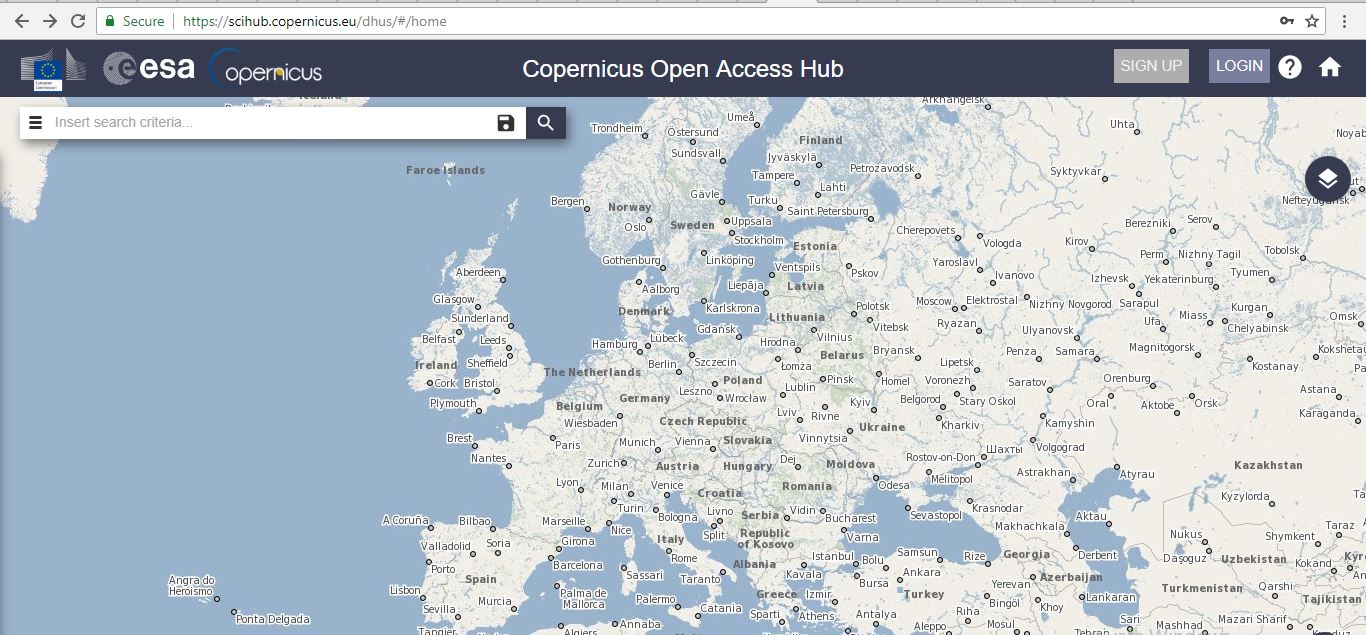Click the Copernicus logo
Image resolution: width=1366 pixels, height=635 pixels.
(266, 69)
